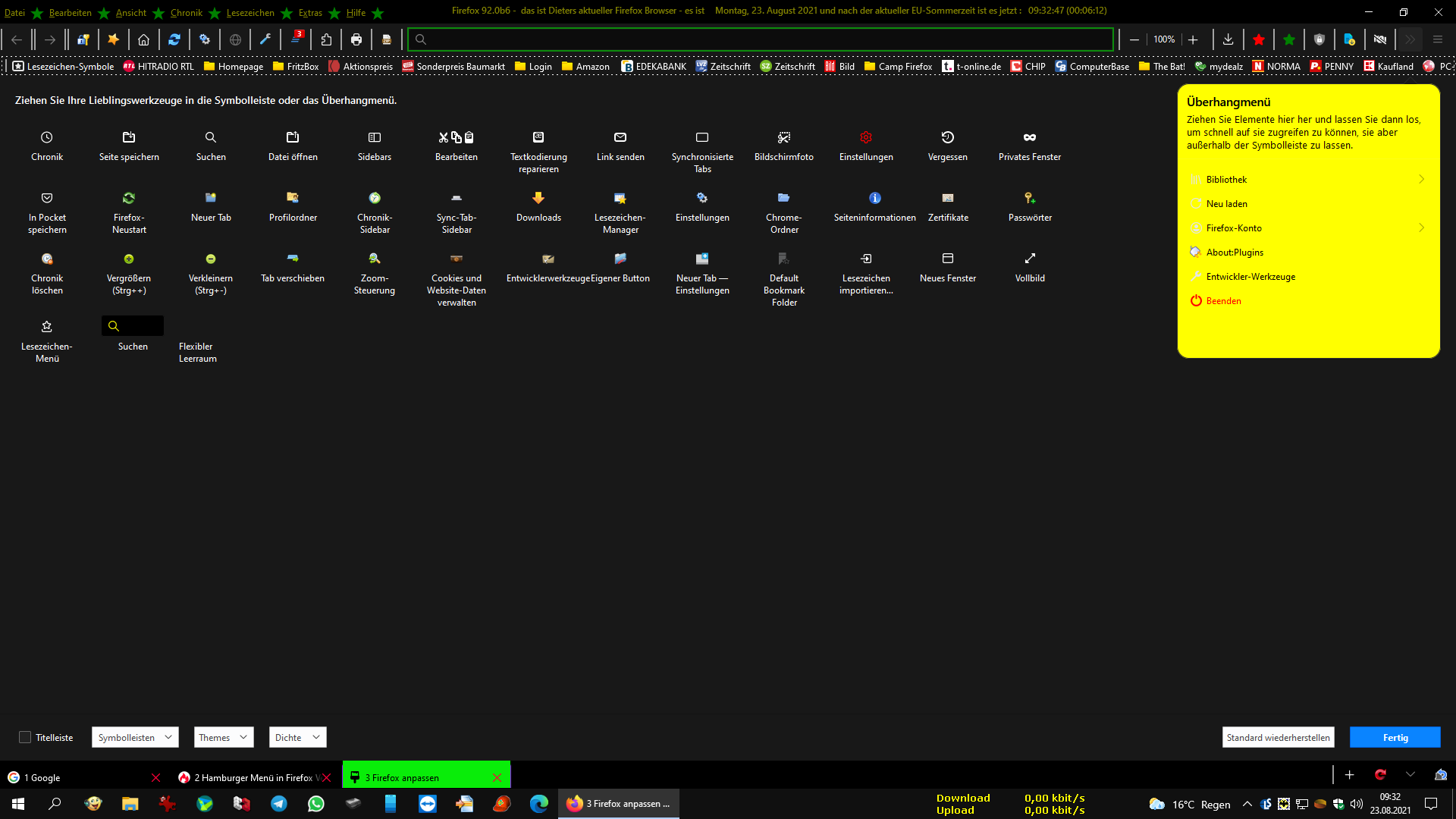Viewport: 1456px width, 819px height.
Task: Click the Vergessen icon
Action: click(x=947, y=137)
